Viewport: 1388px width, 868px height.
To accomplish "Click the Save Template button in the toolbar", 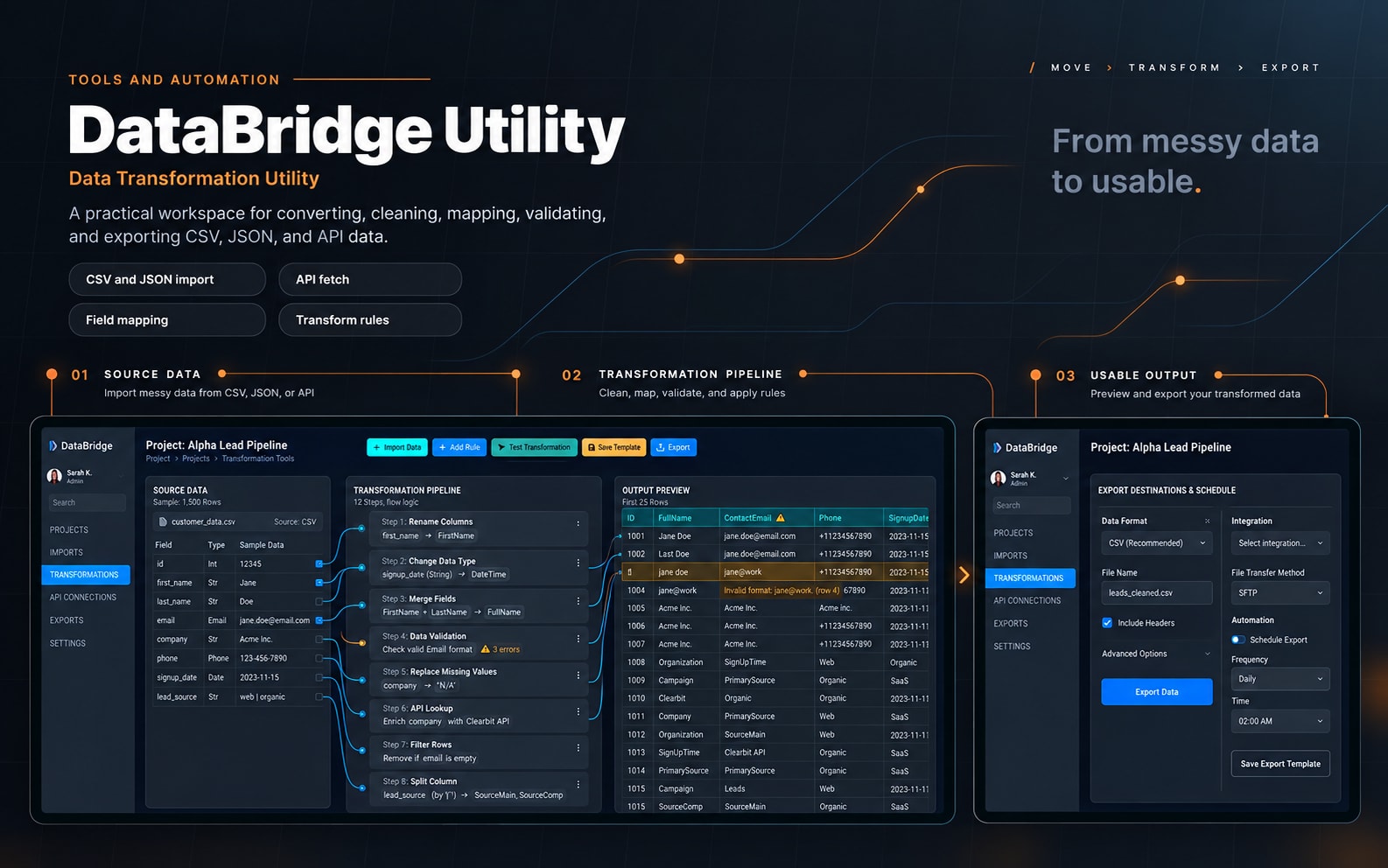I will [613, 447].
